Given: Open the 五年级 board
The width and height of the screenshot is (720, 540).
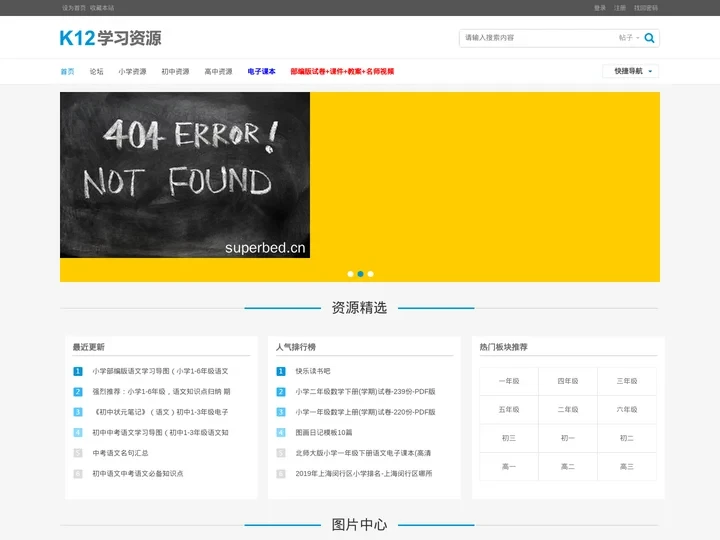Looking at the screenshot, I should (509, 410).
